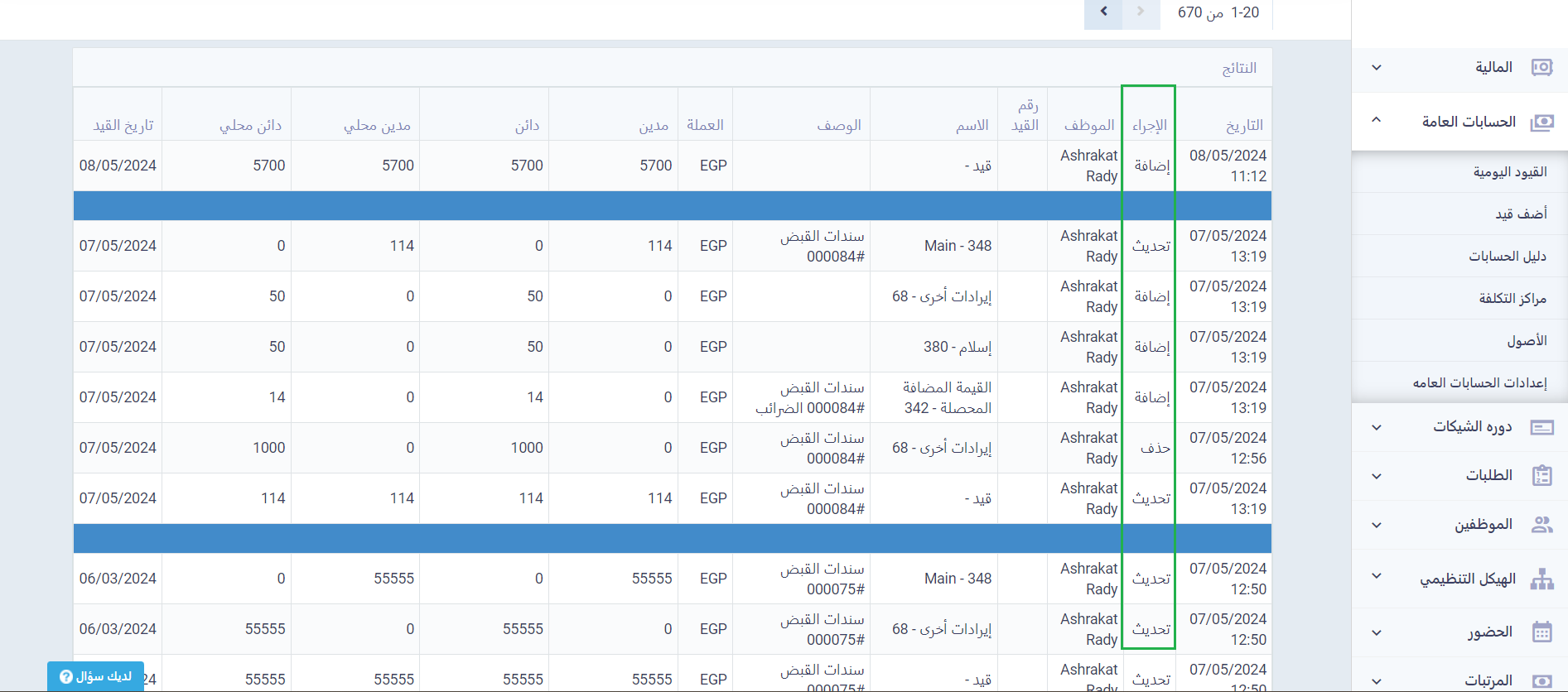Open إعدادات الحسابات العامة settings link
The image size is (1568, 692).
(1479, 383)
